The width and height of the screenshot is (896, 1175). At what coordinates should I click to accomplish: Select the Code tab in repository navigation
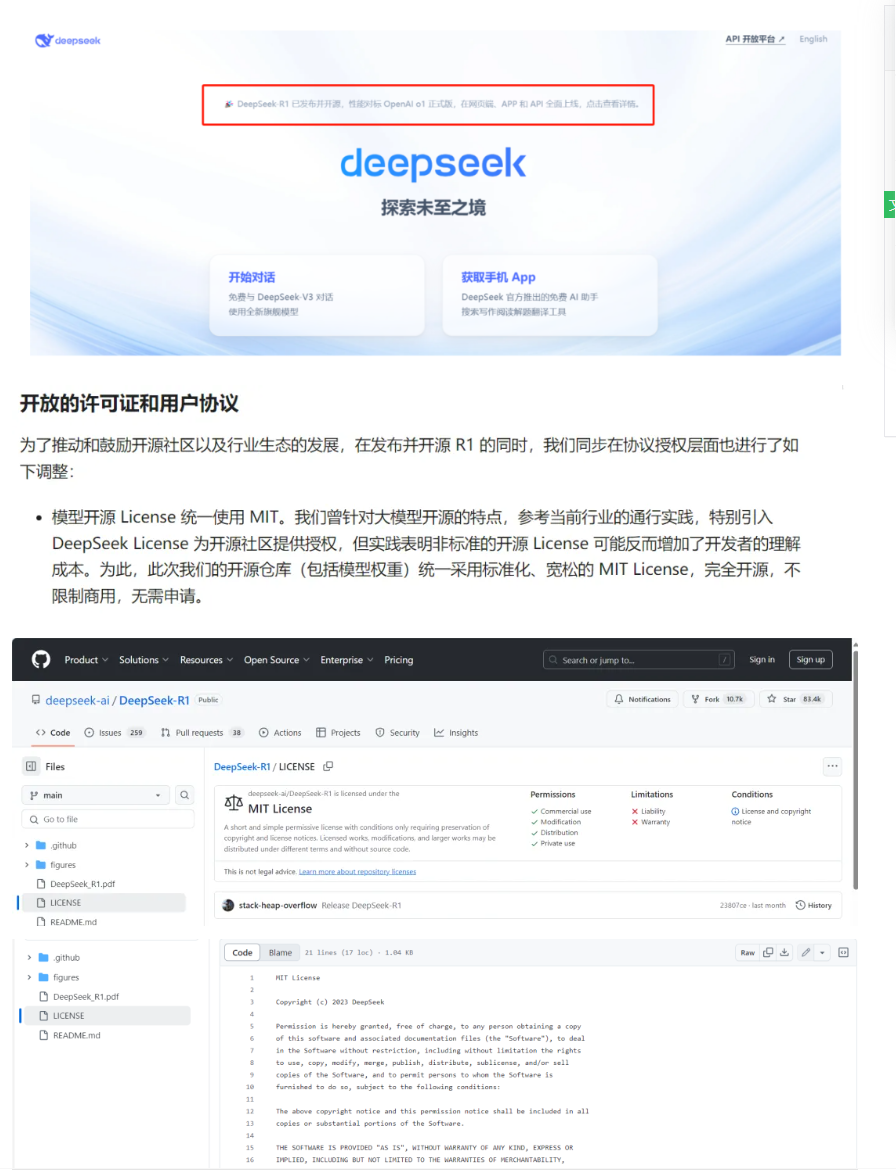click(x=52, y=733)
